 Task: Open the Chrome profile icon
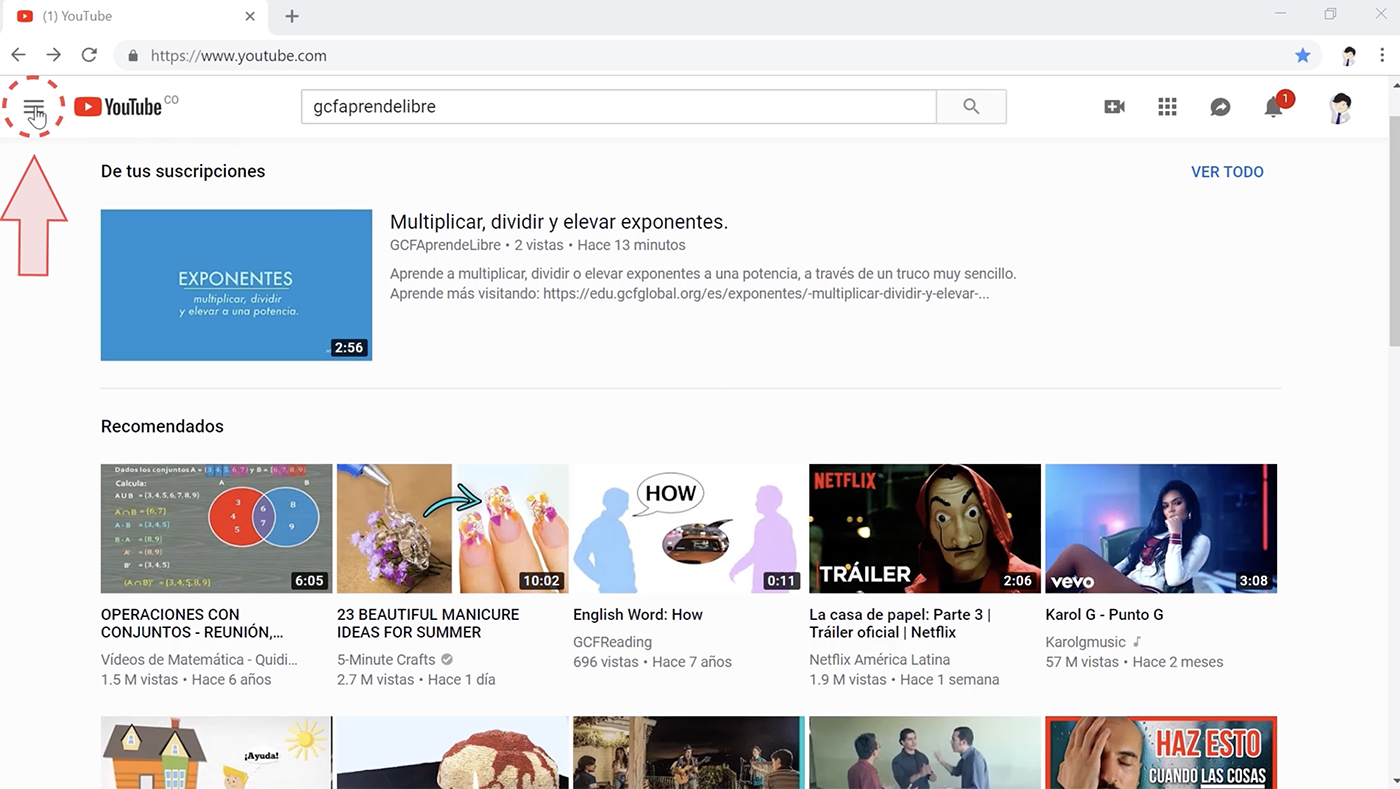(1349, 55)
